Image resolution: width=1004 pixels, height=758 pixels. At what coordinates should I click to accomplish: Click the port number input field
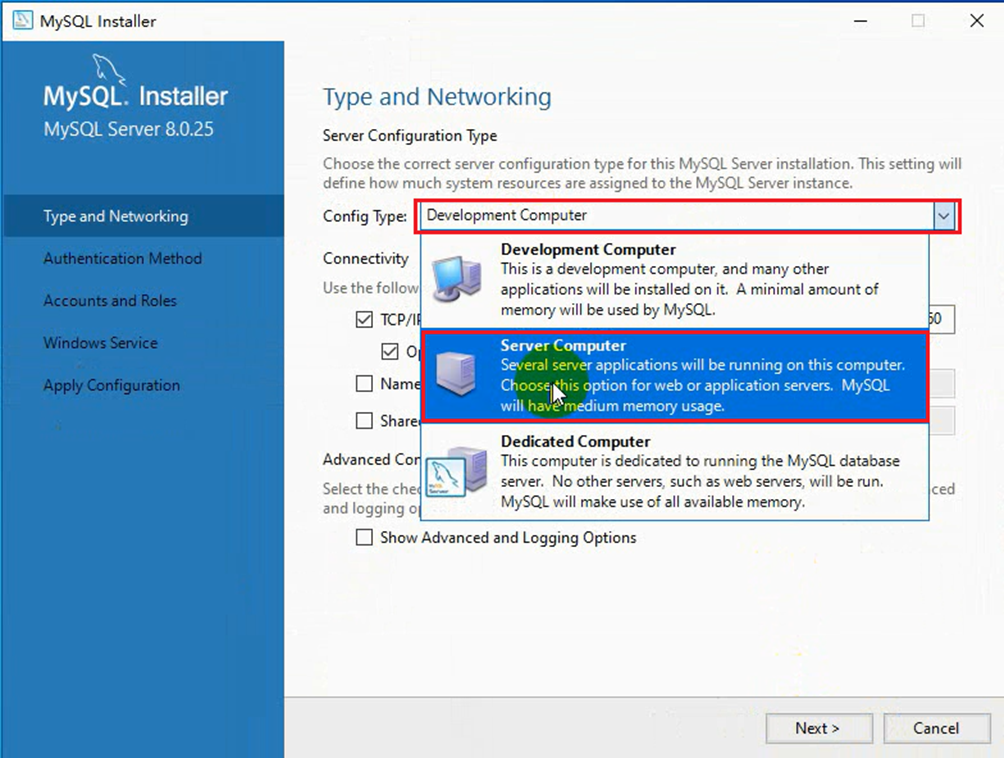pos(941,319)
